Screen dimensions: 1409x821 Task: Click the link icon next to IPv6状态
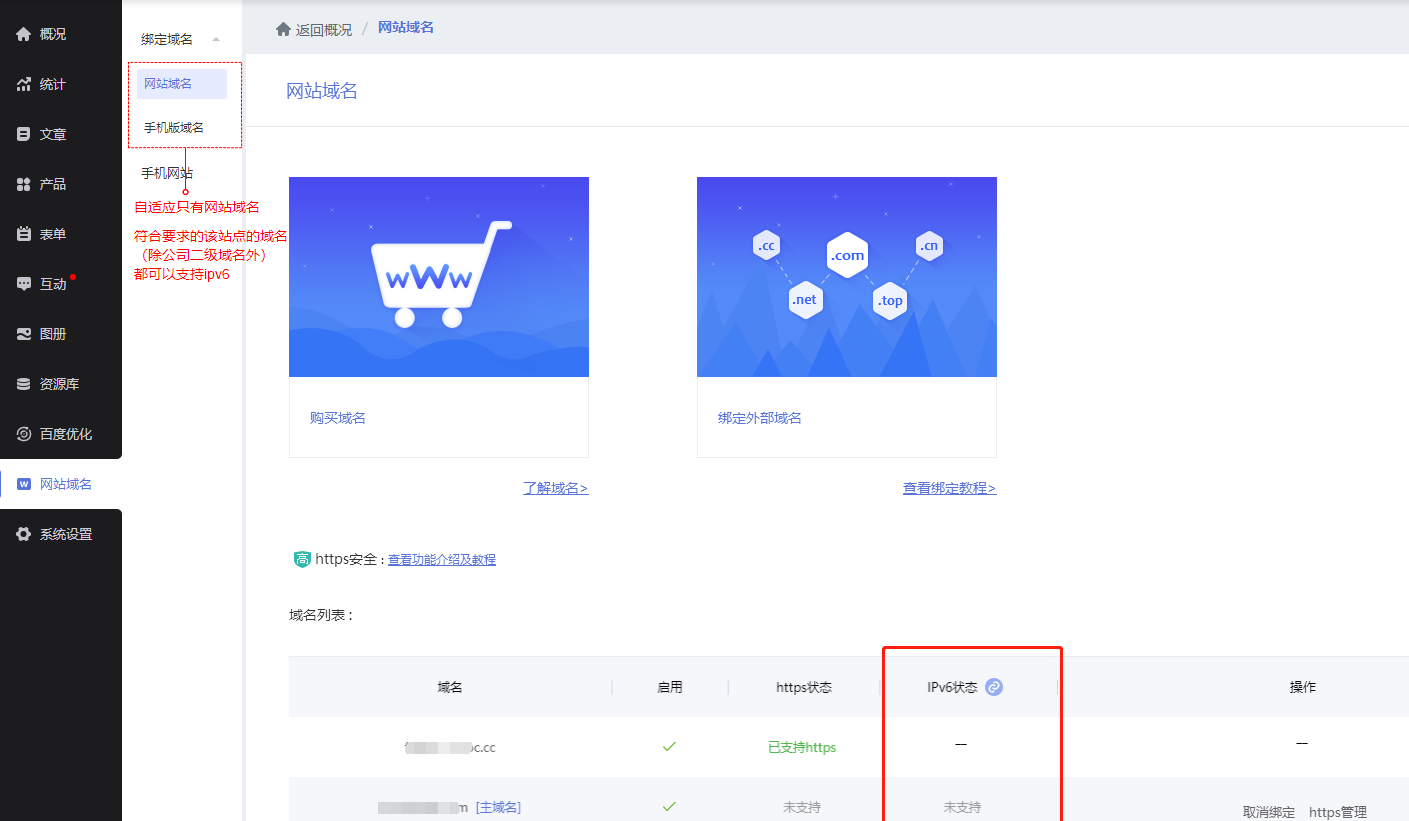click(x=993, y=687)
